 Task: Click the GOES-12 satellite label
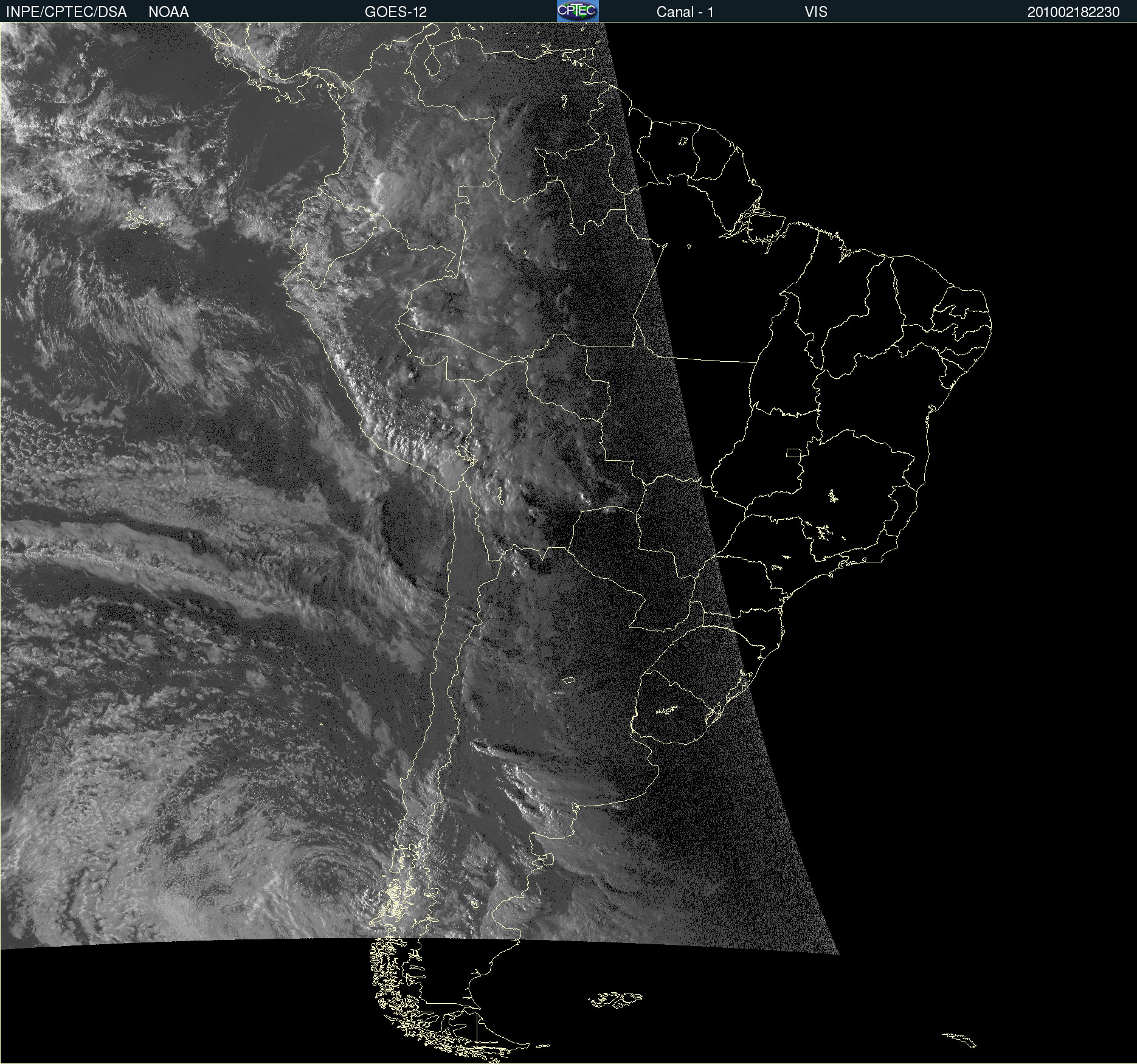pyautogui.click(x=396, y=12)
